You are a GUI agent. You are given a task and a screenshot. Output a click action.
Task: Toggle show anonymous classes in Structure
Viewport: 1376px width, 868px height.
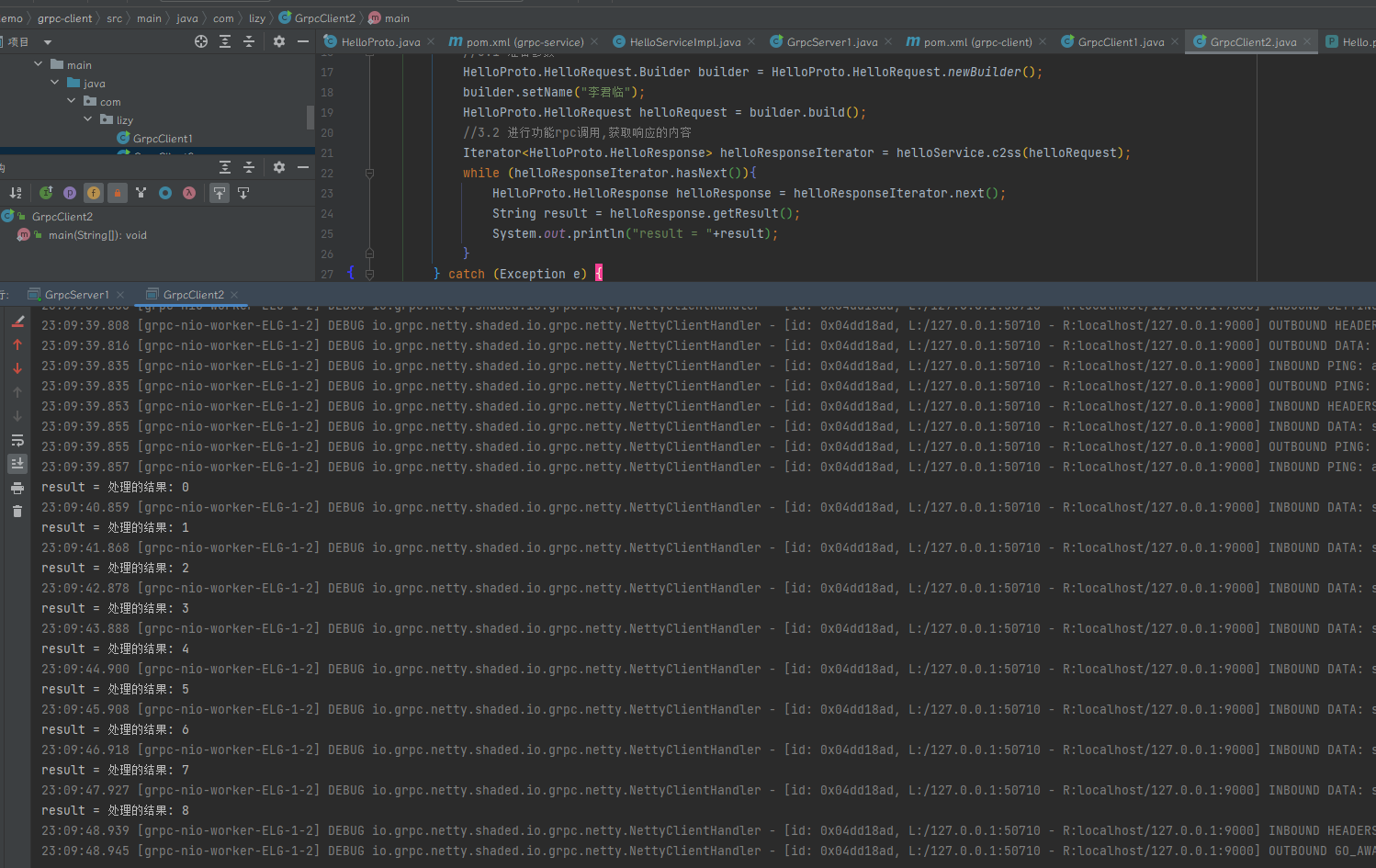pos(165,193)
